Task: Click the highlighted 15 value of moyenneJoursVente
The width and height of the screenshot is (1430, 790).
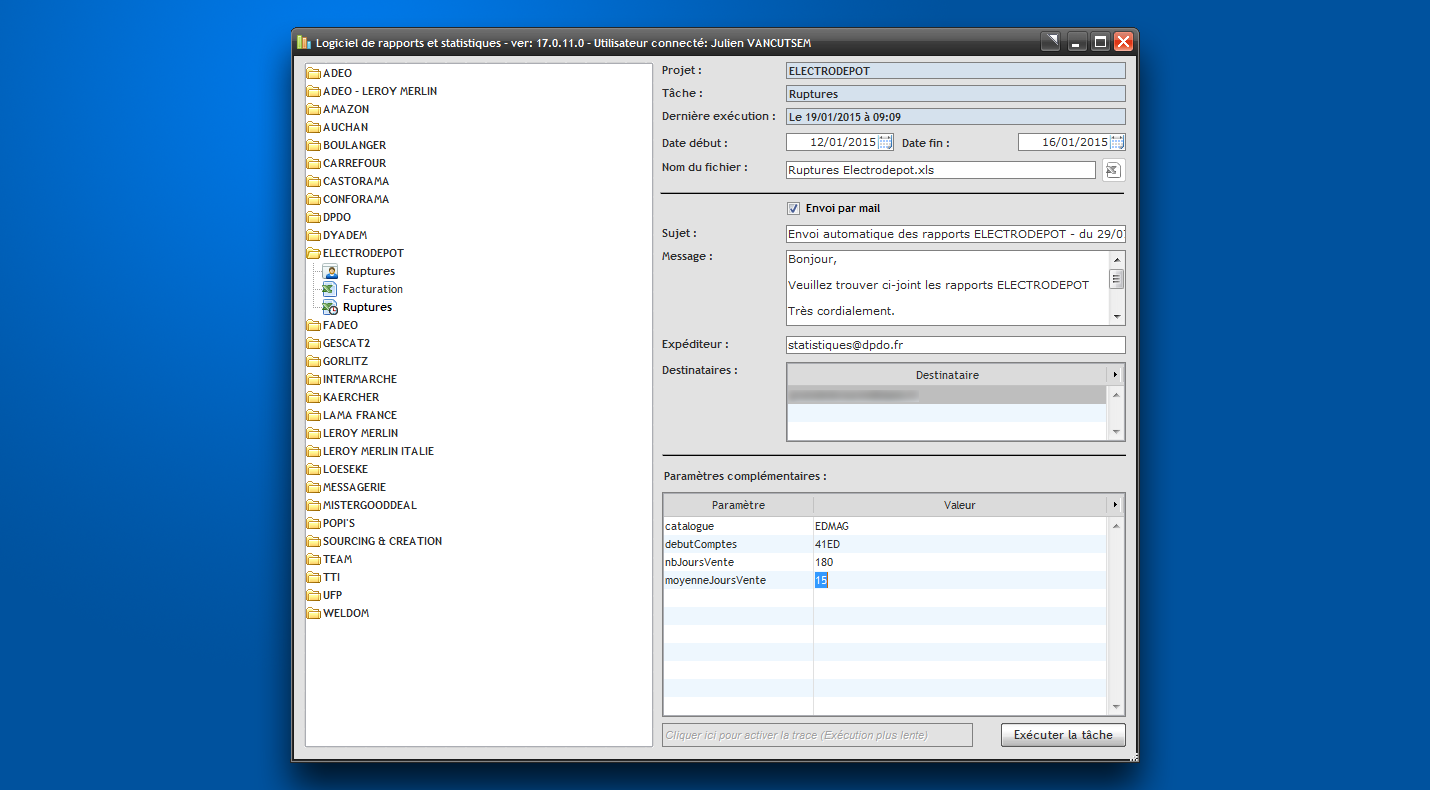Action: tap(821, 580)
